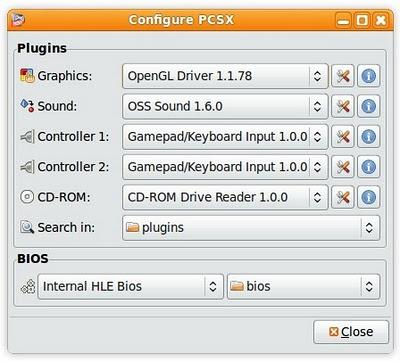This screenshot has width=400, height=362.
Task: Open the Graphics OpenGL Driver dropdown
Action: tap(225, 76)
